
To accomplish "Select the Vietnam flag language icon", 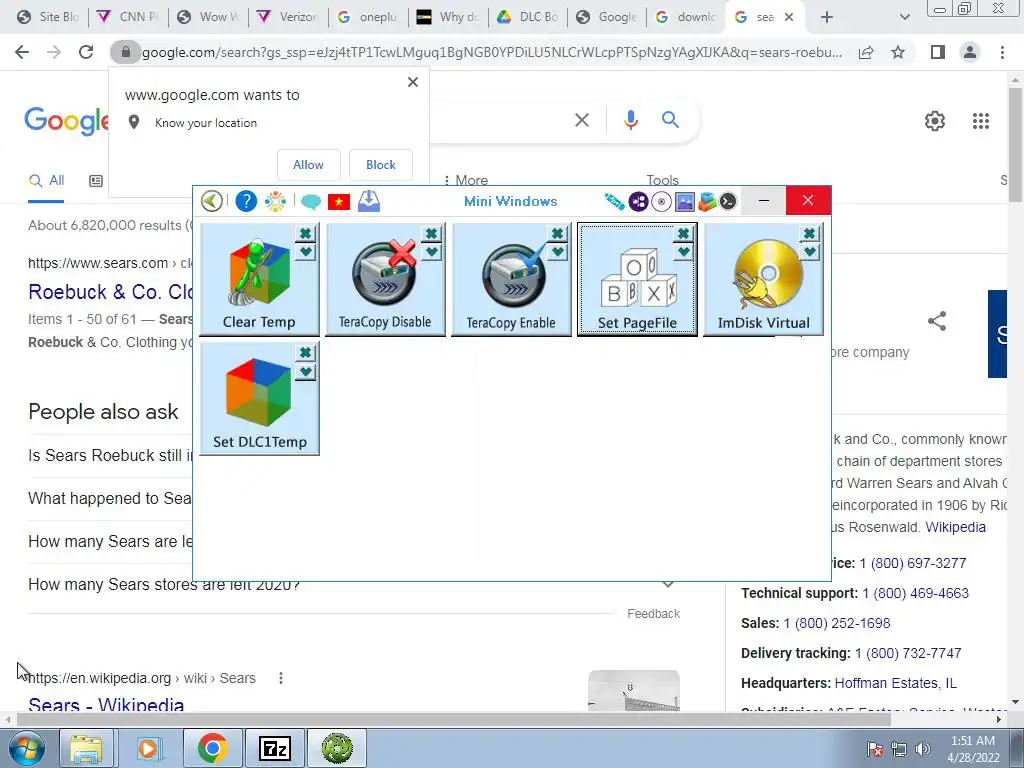I will (339, 202).
